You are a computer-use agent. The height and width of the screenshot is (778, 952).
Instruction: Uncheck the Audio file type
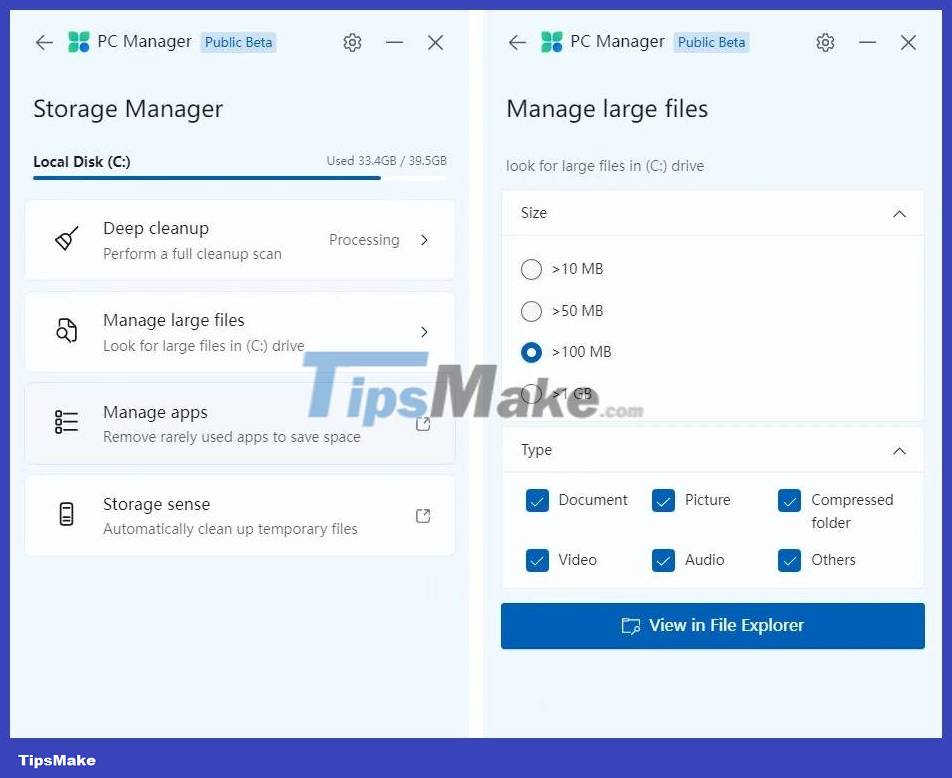click(x=663, y=560)
